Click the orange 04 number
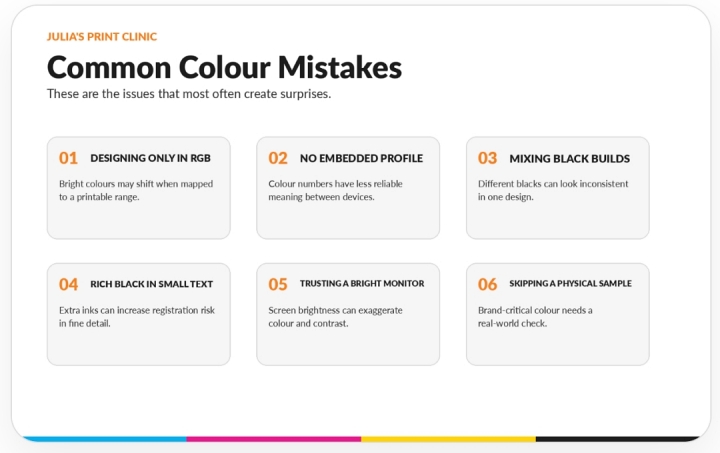This screenshot has height=453, width=720. pyautogui.click(x=68, y=285)
